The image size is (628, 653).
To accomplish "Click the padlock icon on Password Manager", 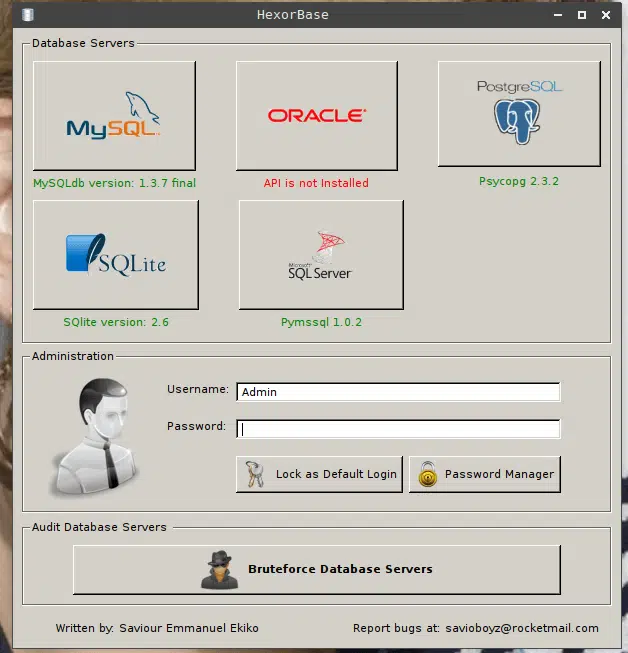I will [x=428, y=474].
